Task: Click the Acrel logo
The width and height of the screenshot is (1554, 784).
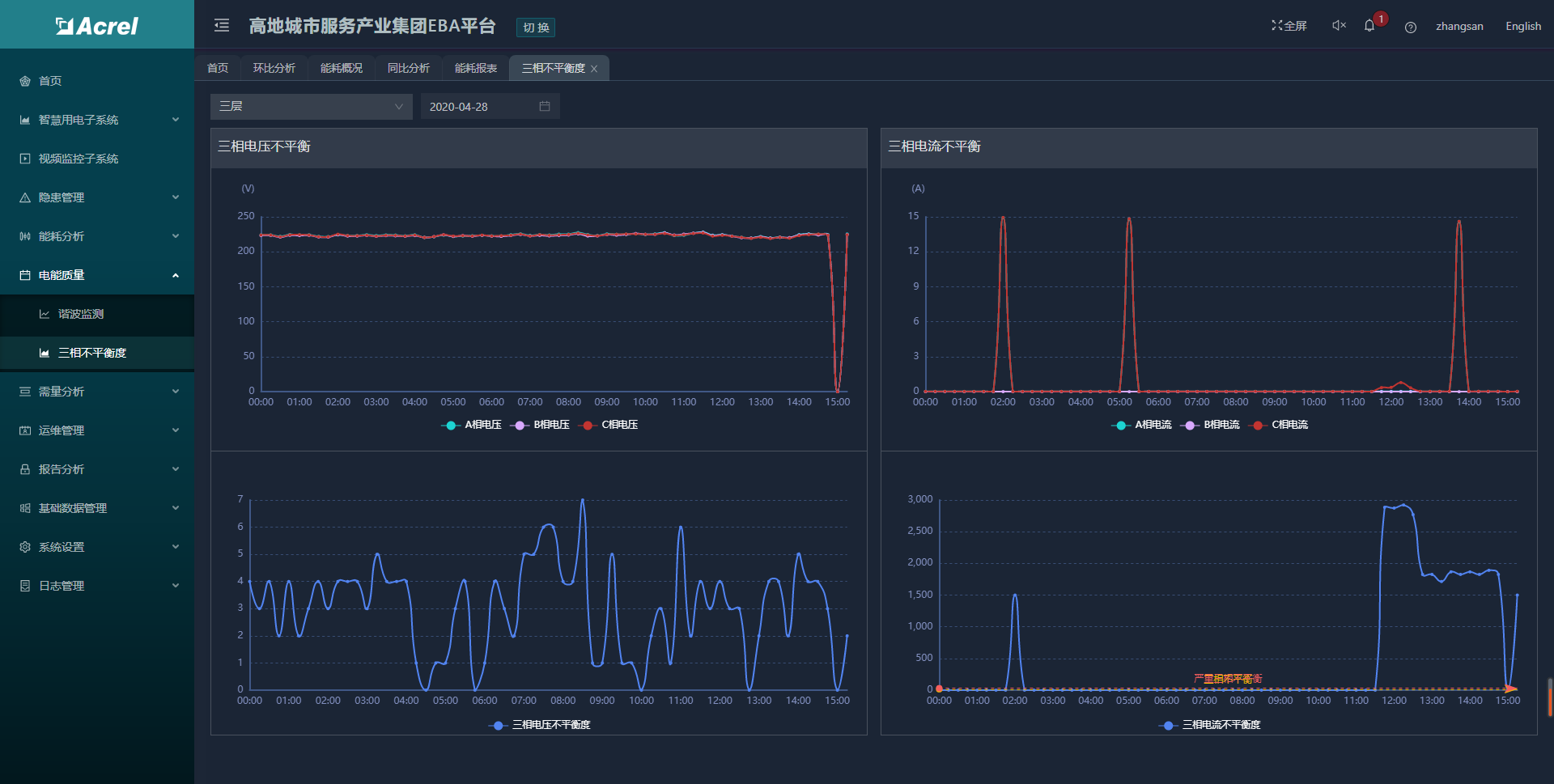Action: point(97,26)
